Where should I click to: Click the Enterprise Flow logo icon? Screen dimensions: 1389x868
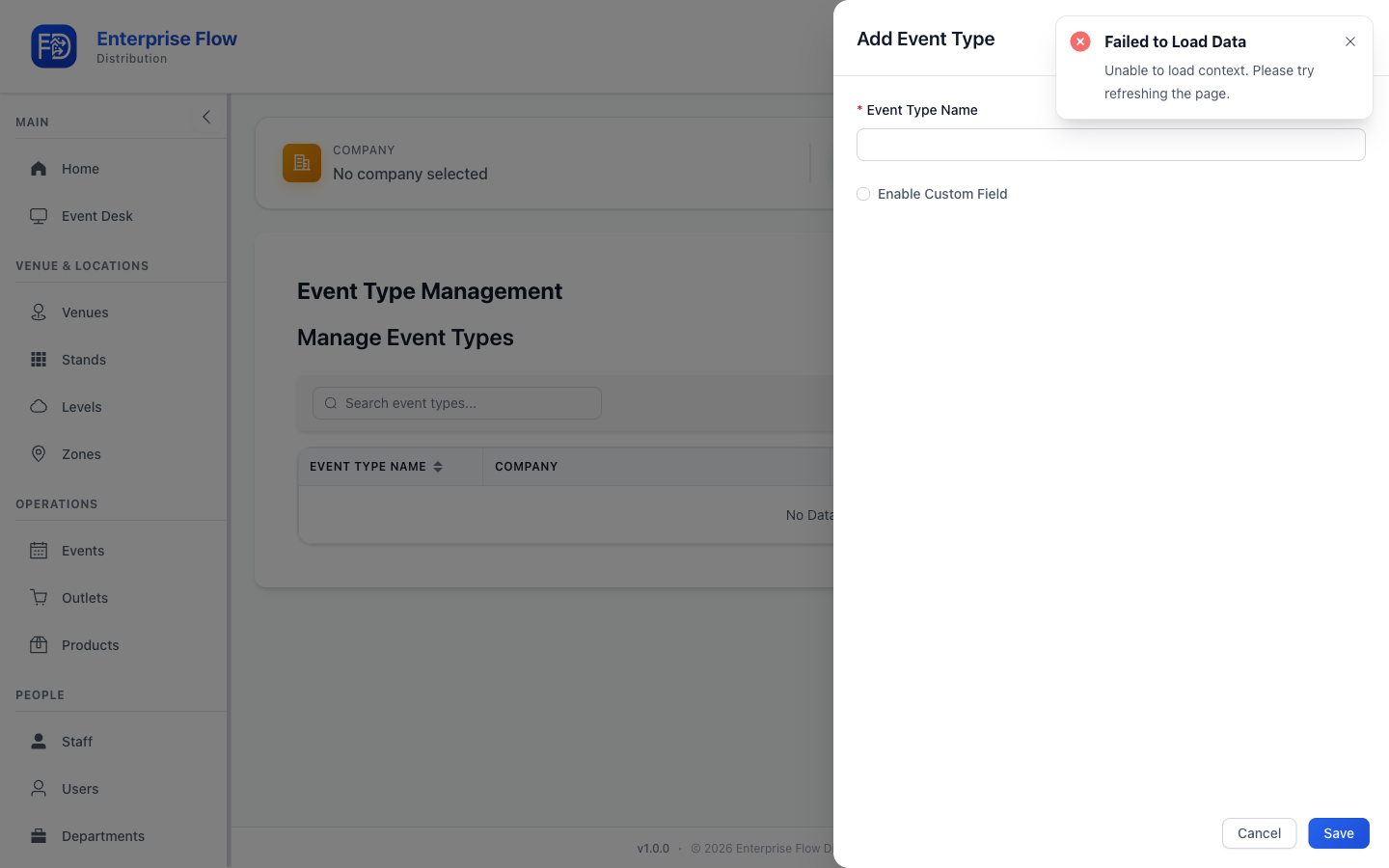54,46
